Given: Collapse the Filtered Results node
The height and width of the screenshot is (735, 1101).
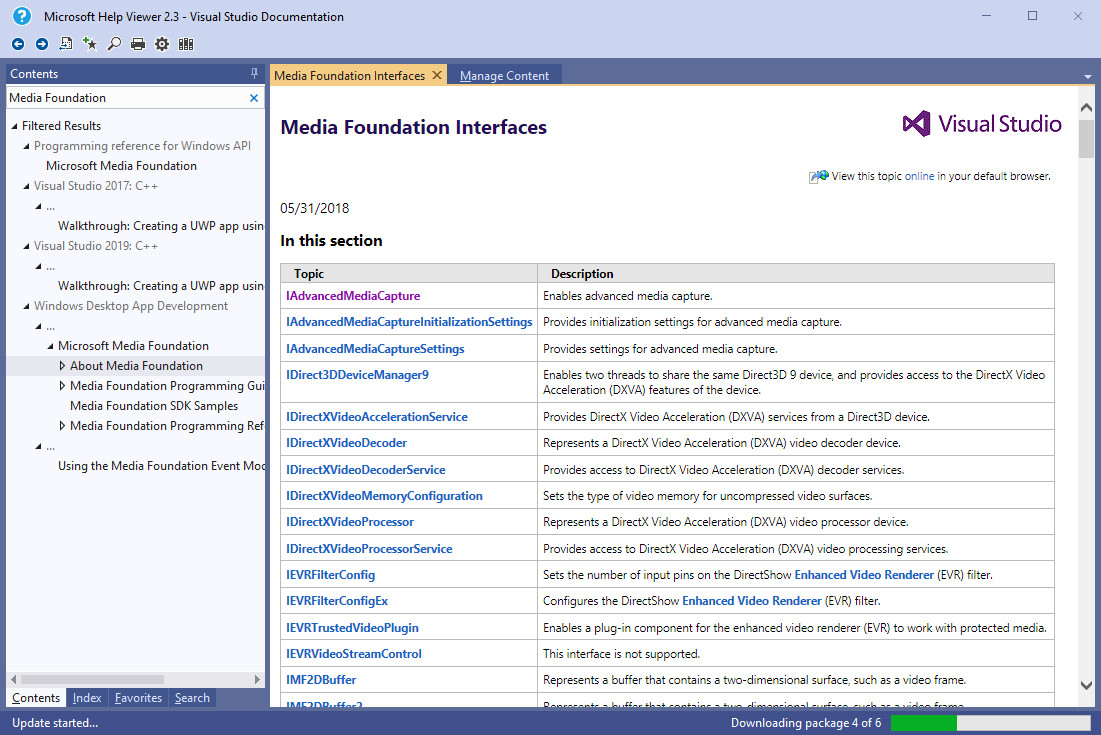Looking at the screenshot, I should 14,126.
